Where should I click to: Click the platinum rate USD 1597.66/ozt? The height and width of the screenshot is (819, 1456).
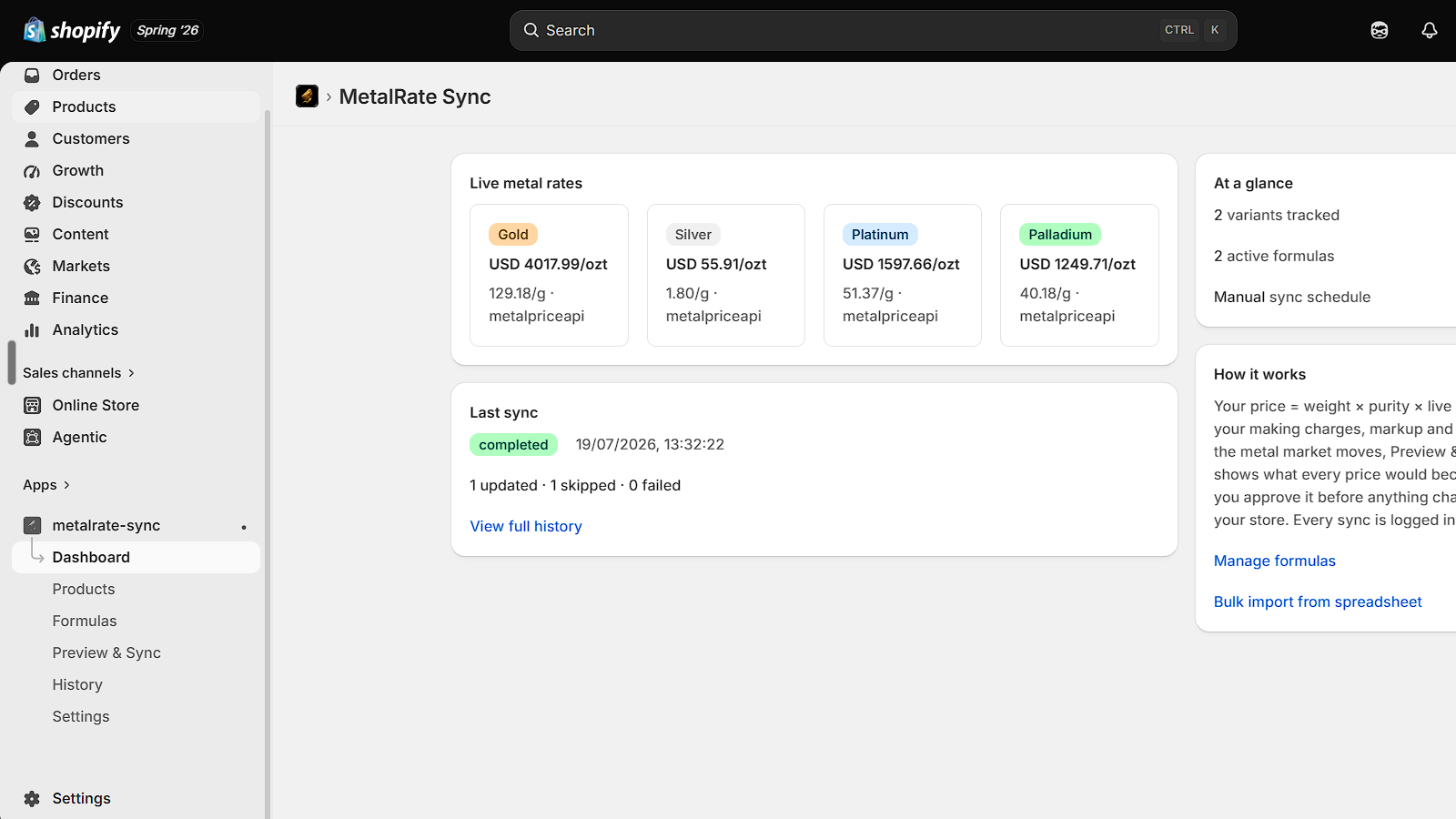[901, 265]
